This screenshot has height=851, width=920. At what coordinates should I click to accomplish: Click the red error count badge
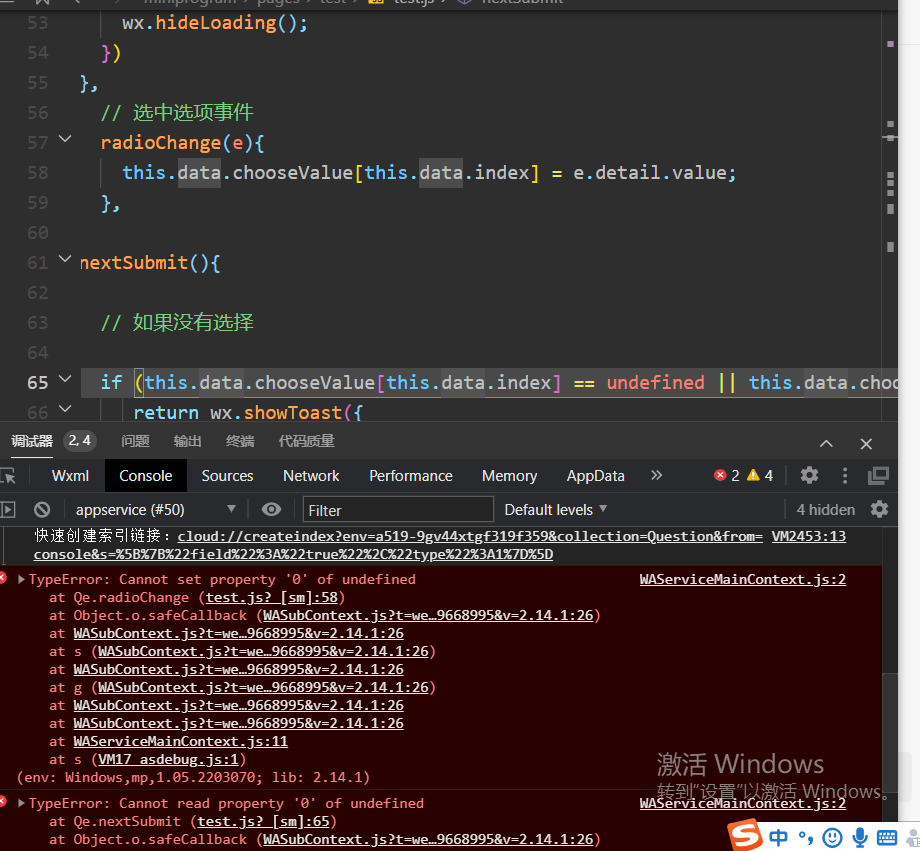[726, 475]
